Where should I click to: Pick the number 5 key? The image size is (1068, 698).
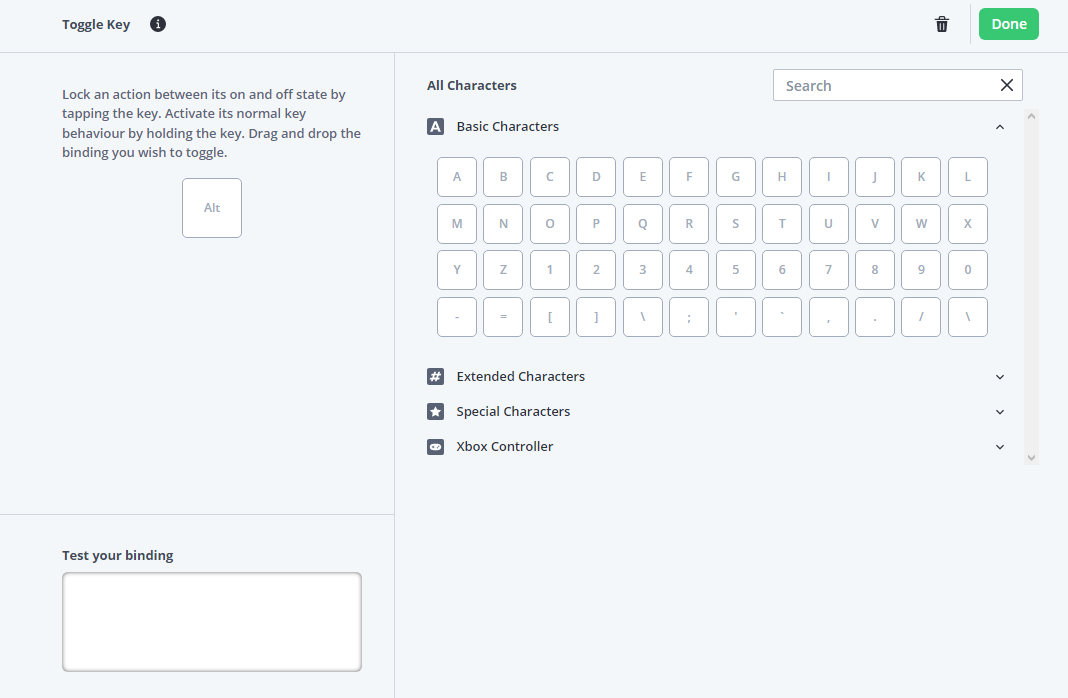pyautogui.click(x=736, y=270)
